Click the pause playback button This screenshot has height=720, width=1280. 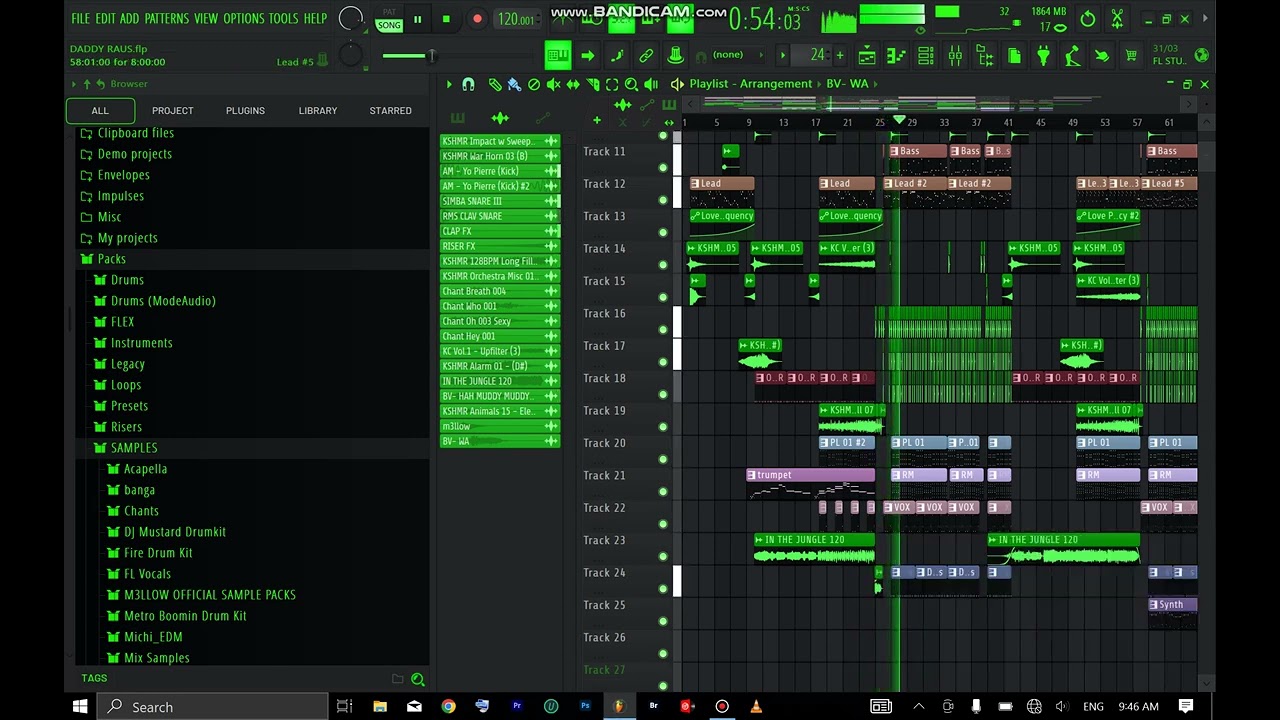coord(417,19)
